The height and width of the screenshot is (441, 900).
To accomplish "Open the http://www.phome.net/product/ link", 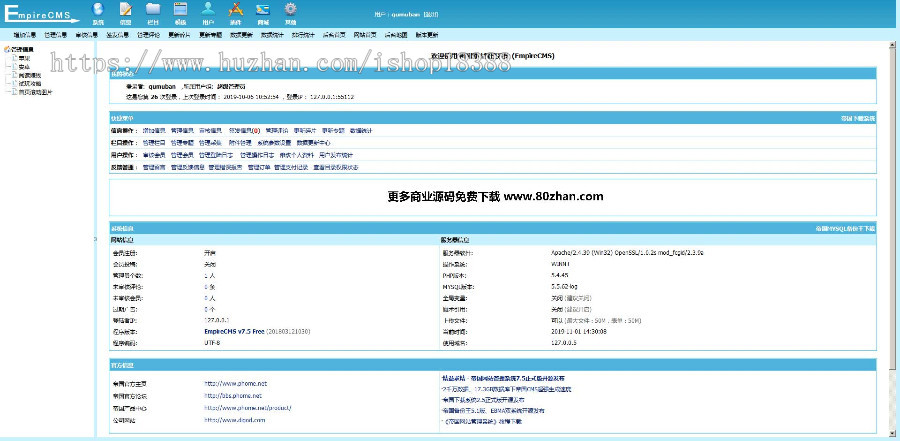I will [x=248, y=408].
